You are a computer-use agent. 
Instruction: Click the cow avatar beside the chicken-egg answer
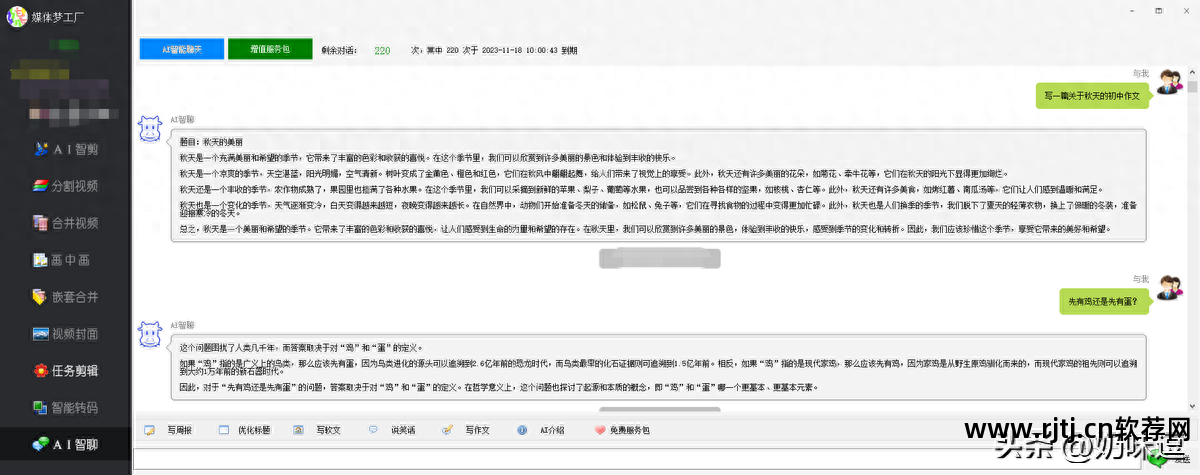pyautogui.click(x=150, y=334)
